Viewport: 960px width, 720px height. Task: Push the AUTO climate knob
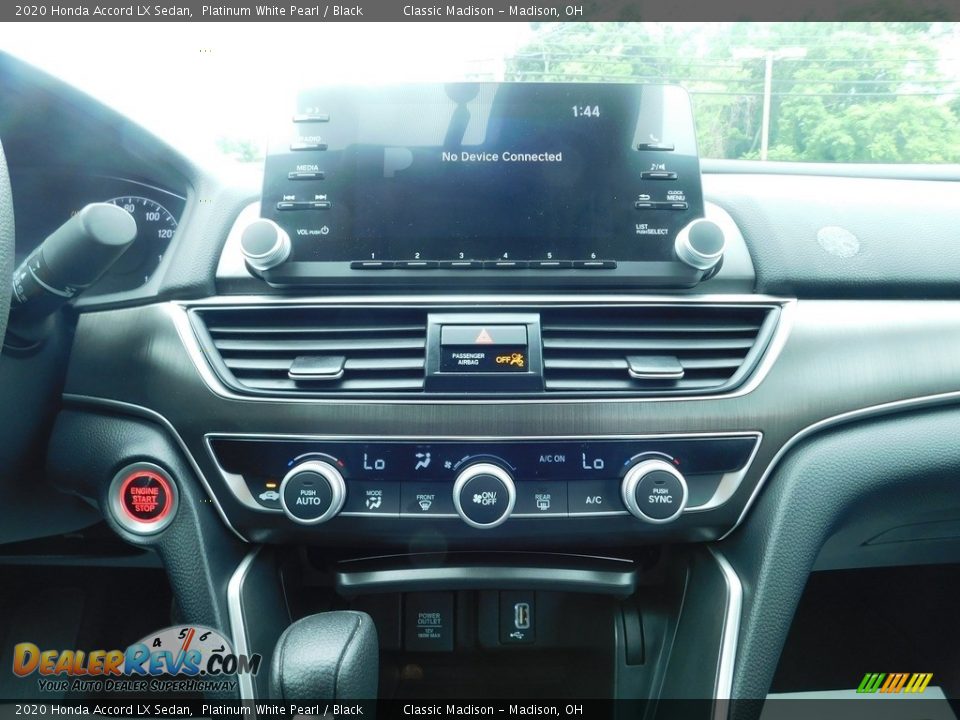pos(312,492)
